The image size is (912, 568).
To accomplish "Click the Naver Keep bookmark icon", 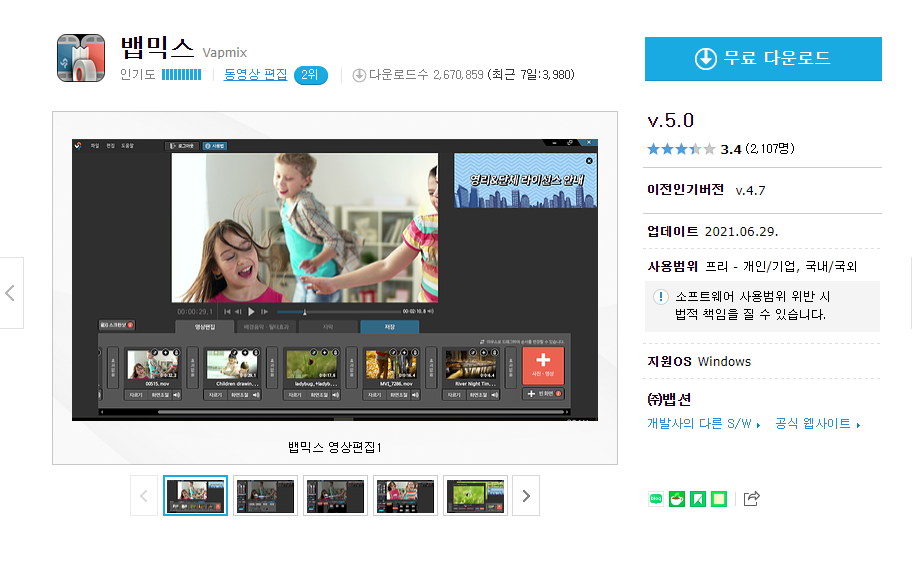I will (698, 499).
